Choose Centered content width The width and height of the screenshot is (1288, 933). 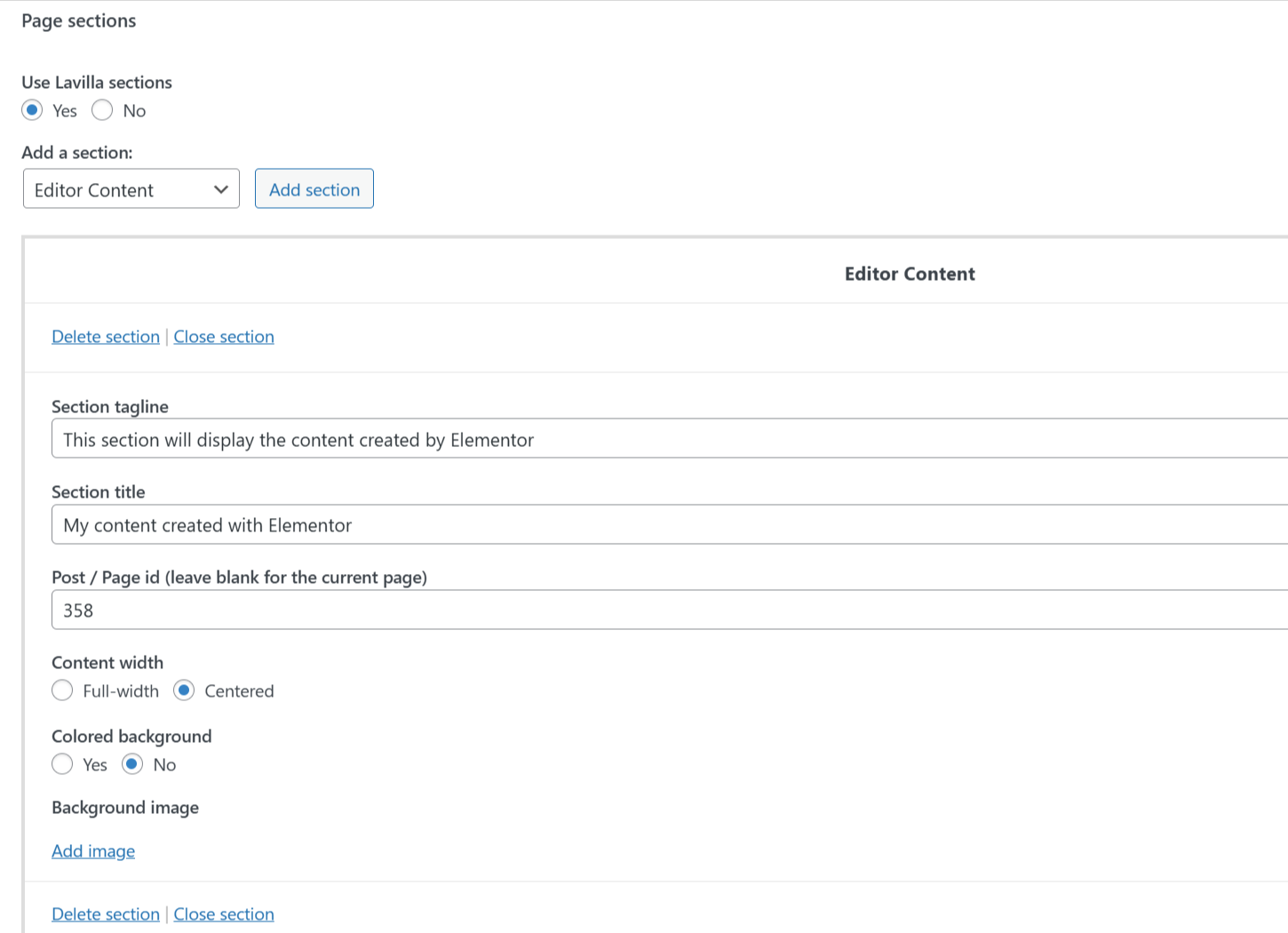(x=184, y=690)
